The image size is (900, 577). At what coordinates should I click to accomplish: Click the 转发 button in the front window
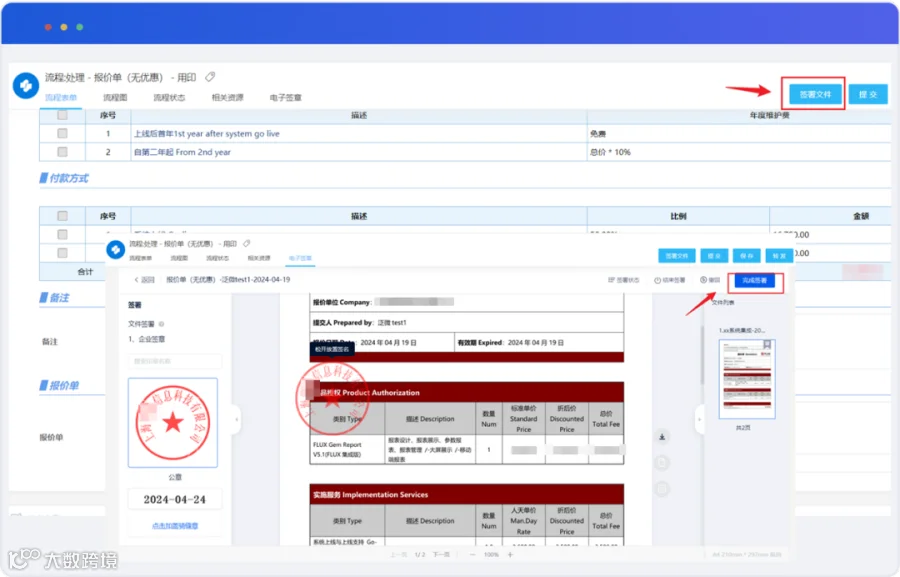tap(779, 256)
